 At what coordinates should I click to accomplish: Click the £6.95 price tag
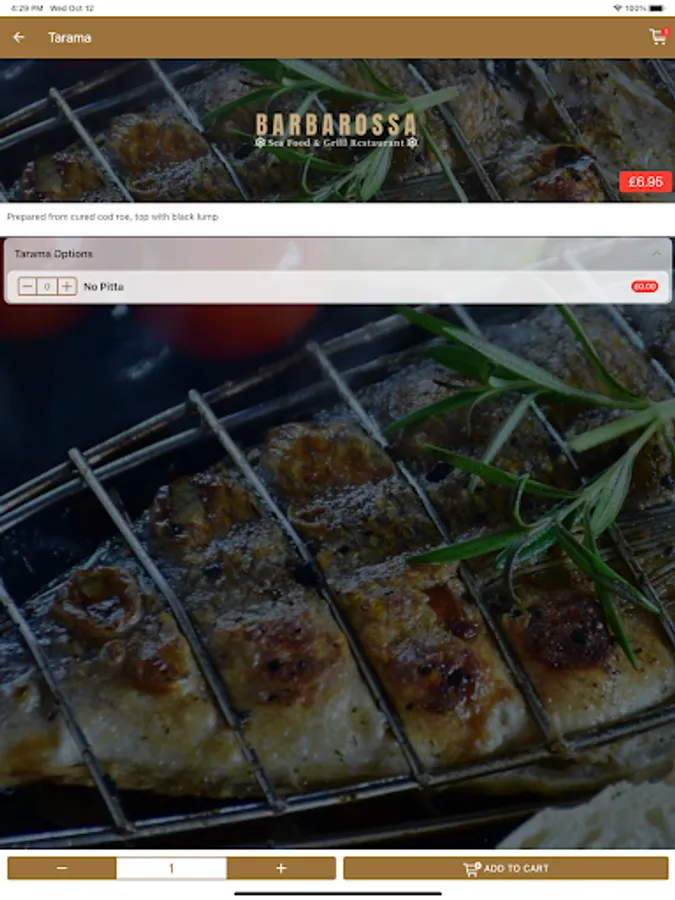point(646,182)
